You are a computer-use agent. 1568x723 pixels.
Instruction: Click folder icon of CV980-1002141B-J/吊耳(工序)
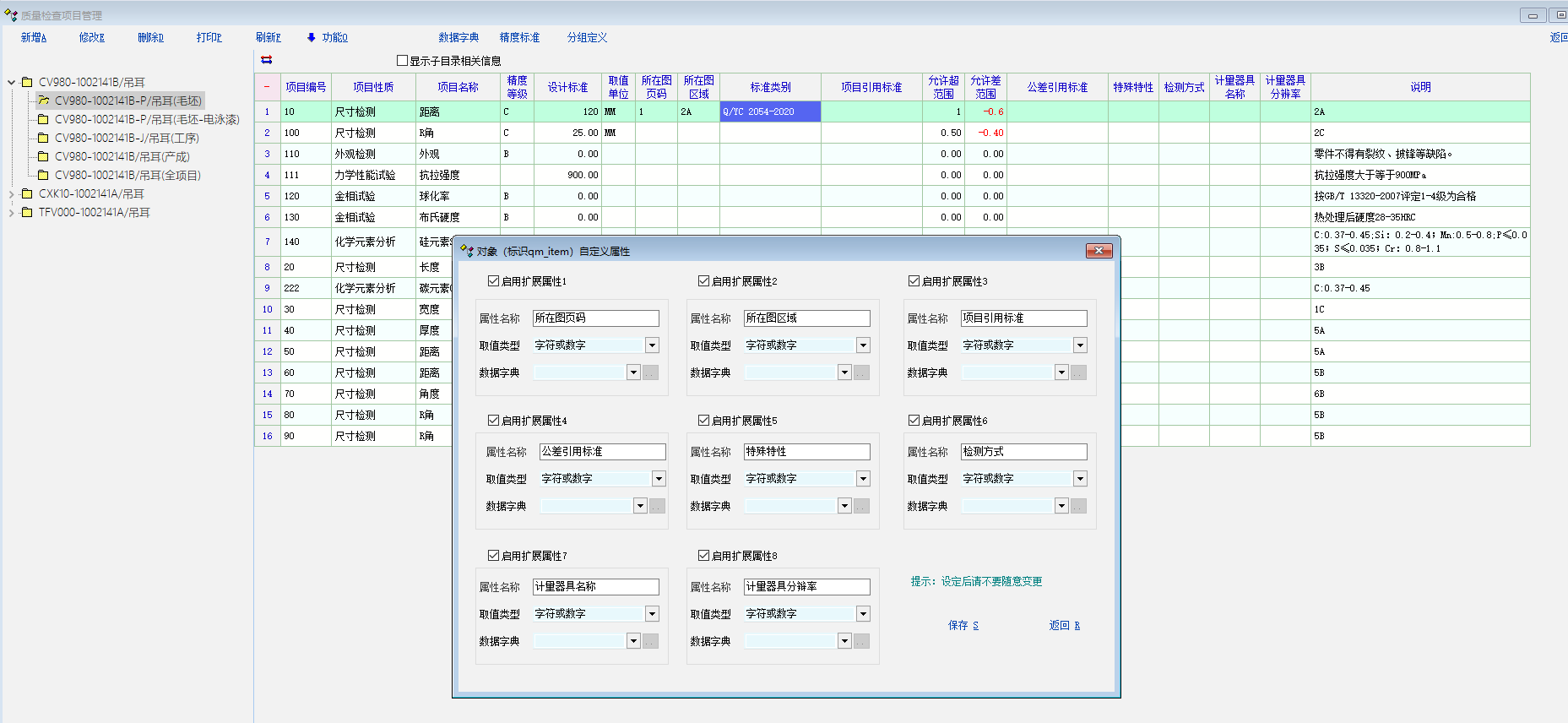tap(43, 138)
